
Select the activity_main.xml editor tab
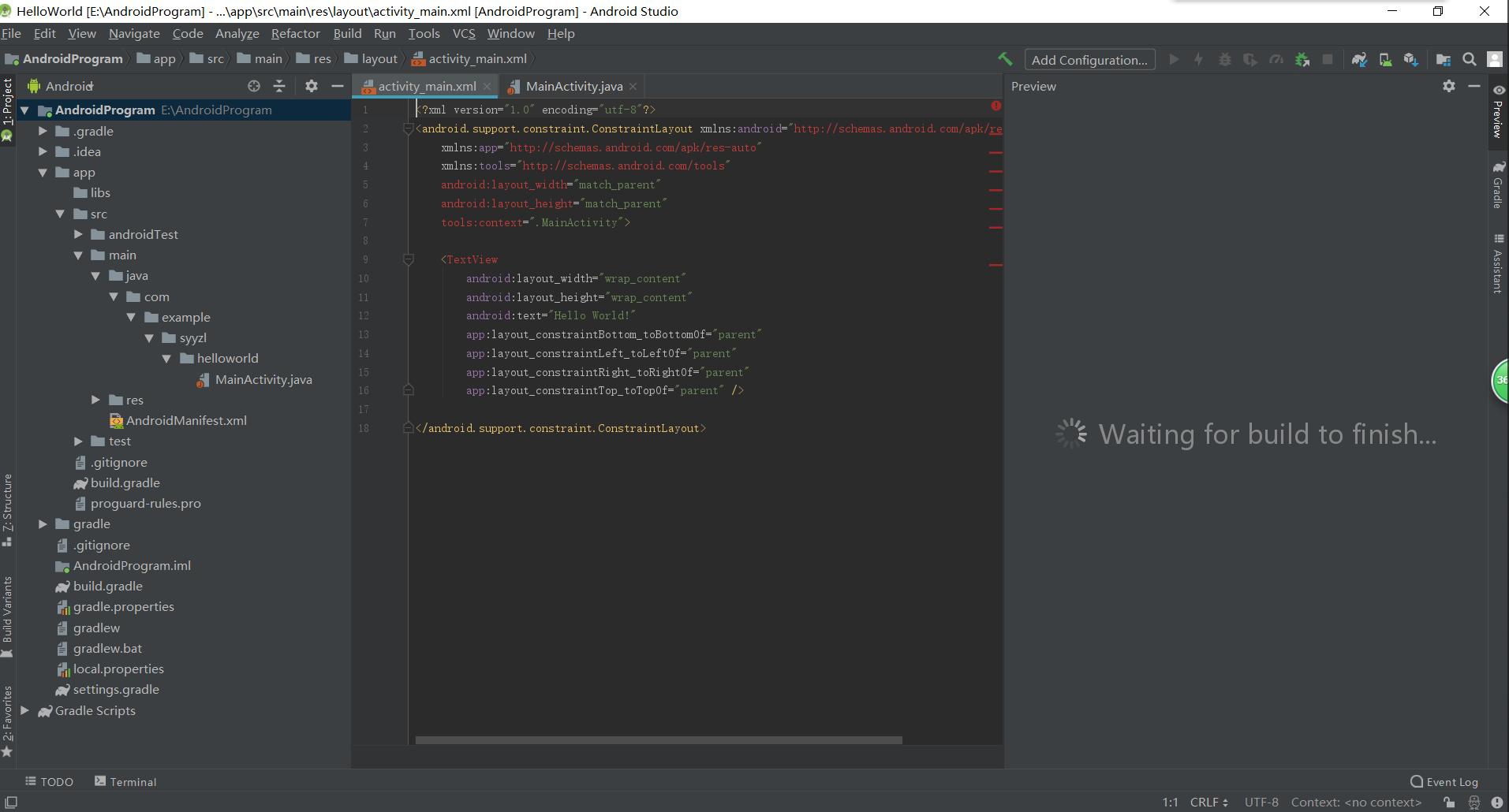(x=426, y=86)
